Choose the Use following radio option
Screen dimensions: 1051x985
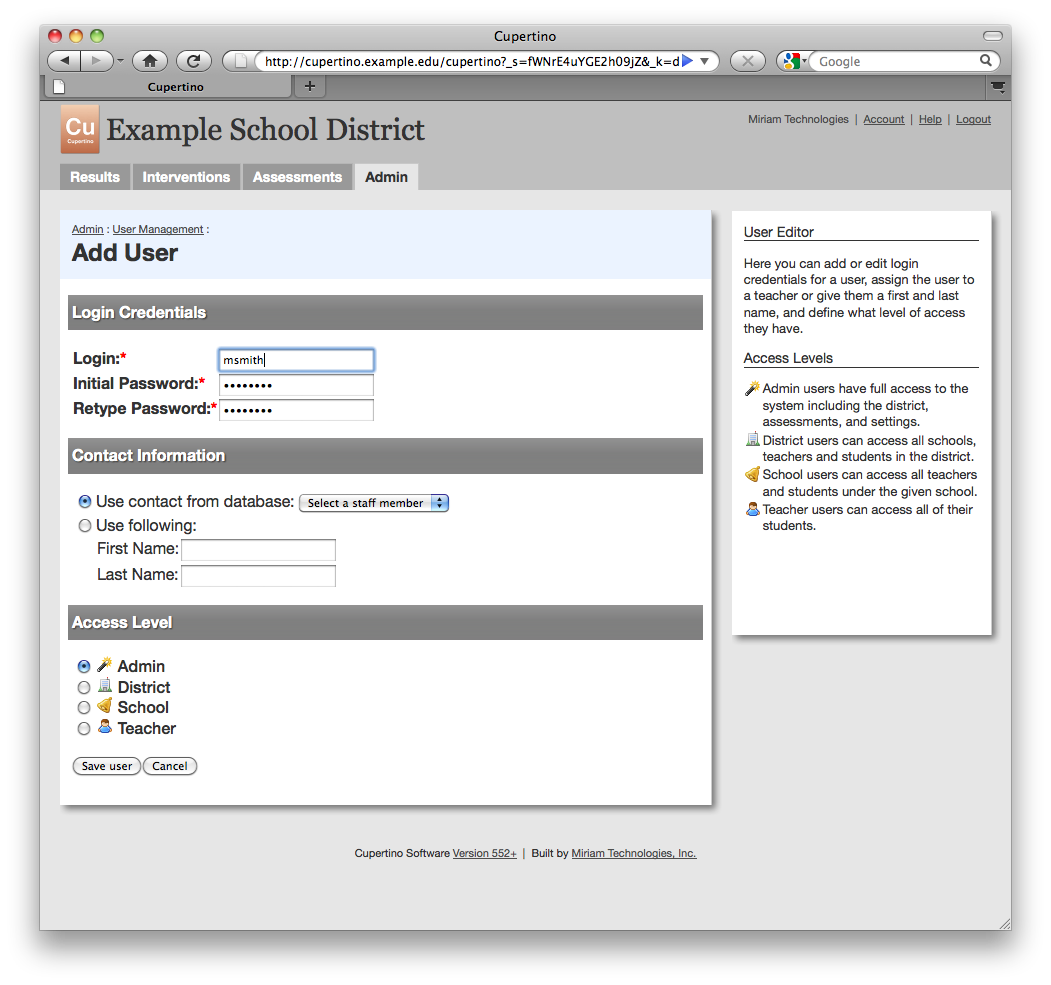pos(85,526)
